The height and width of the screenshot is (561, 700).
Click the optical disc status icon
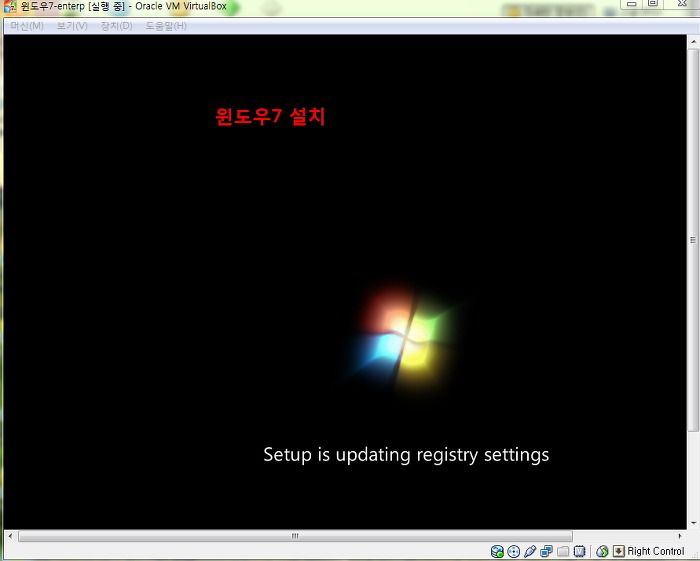pyautogui.click(x=513, y=551)
